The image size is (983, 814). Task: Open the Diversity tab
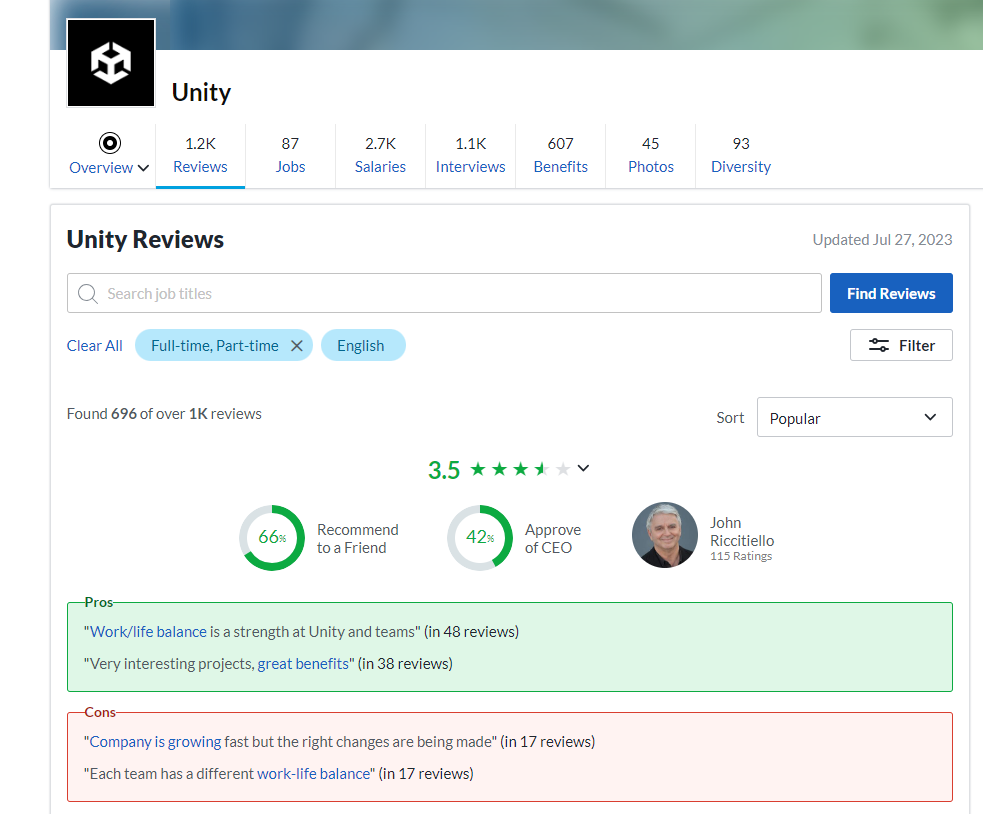pos(740,155)
